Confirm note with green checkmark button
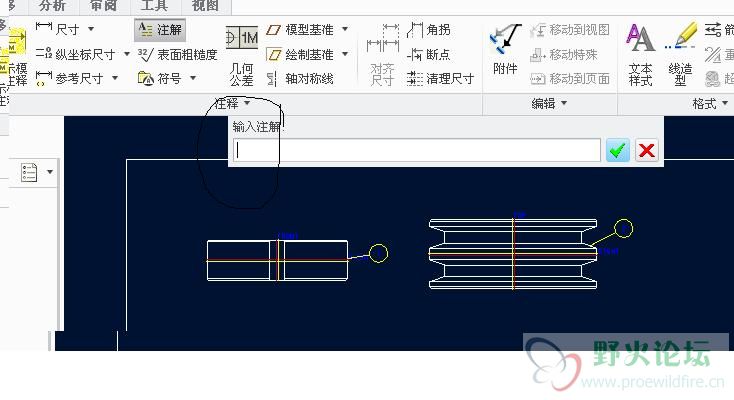 click(617, 150)
